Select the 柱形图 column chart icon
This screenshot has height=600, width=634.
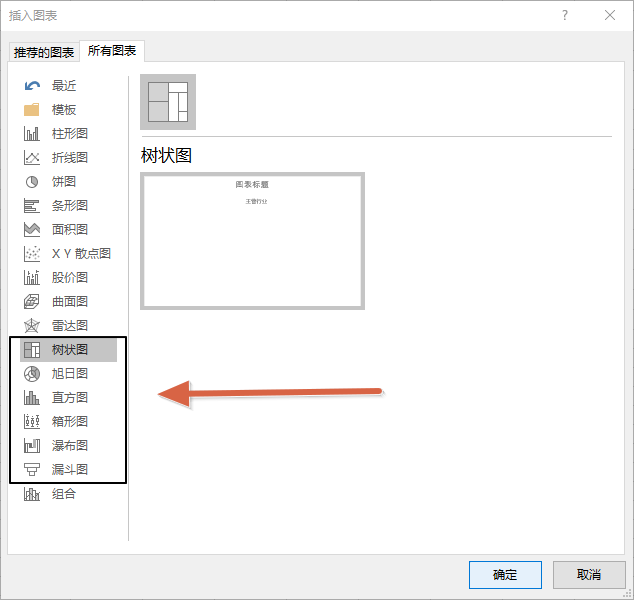32,134
